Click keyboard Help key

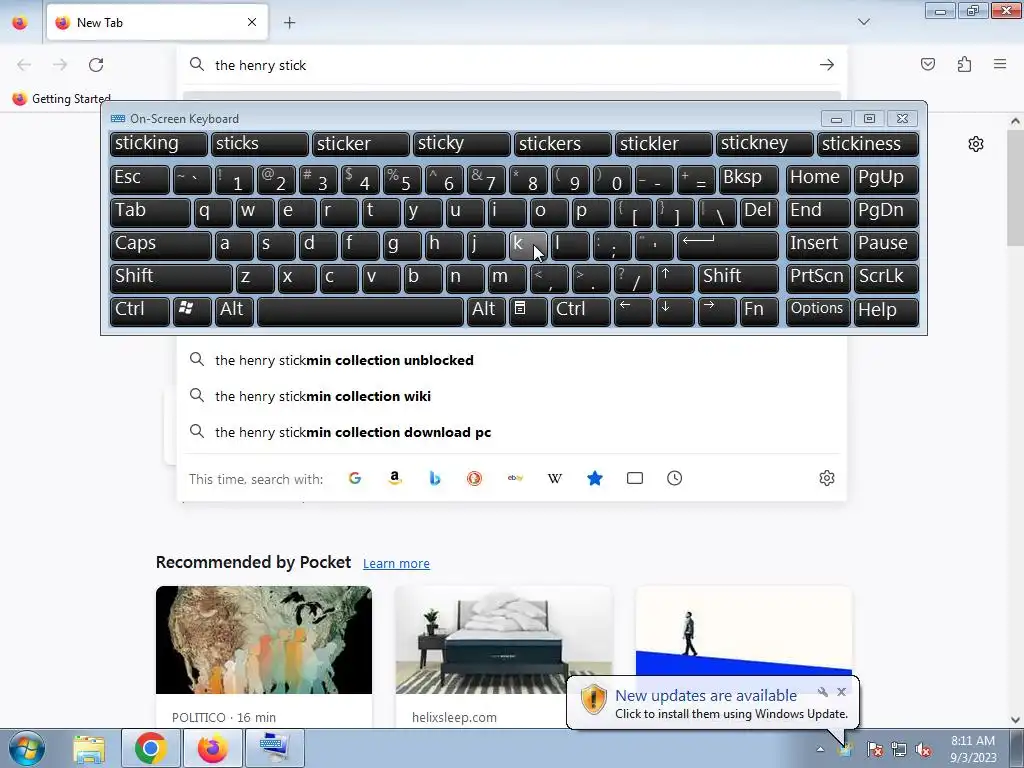pos(886,312)
